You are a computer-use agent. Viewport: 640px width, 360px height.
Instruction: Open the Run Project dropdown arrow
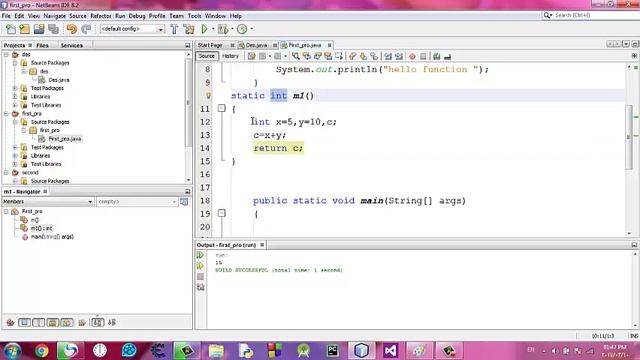tap(213, 29)
